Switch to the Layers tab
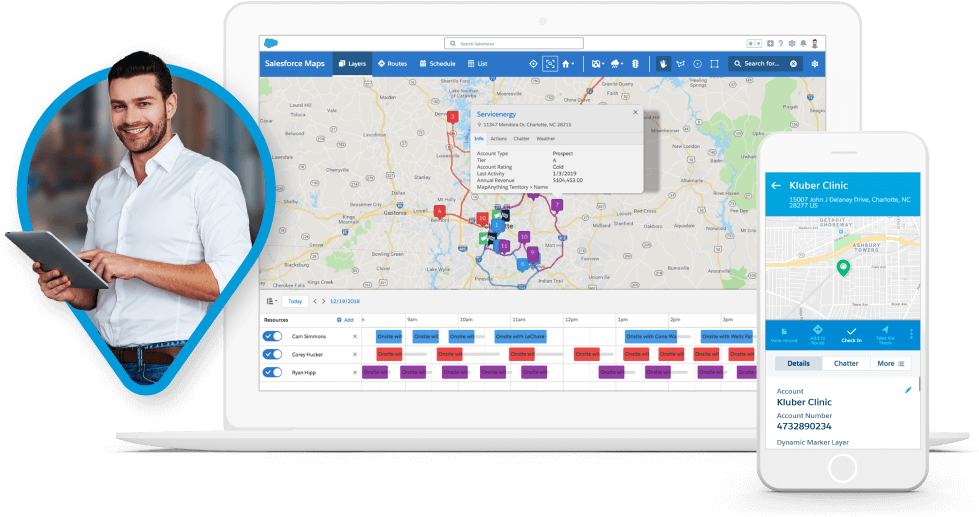 (352, 64)
